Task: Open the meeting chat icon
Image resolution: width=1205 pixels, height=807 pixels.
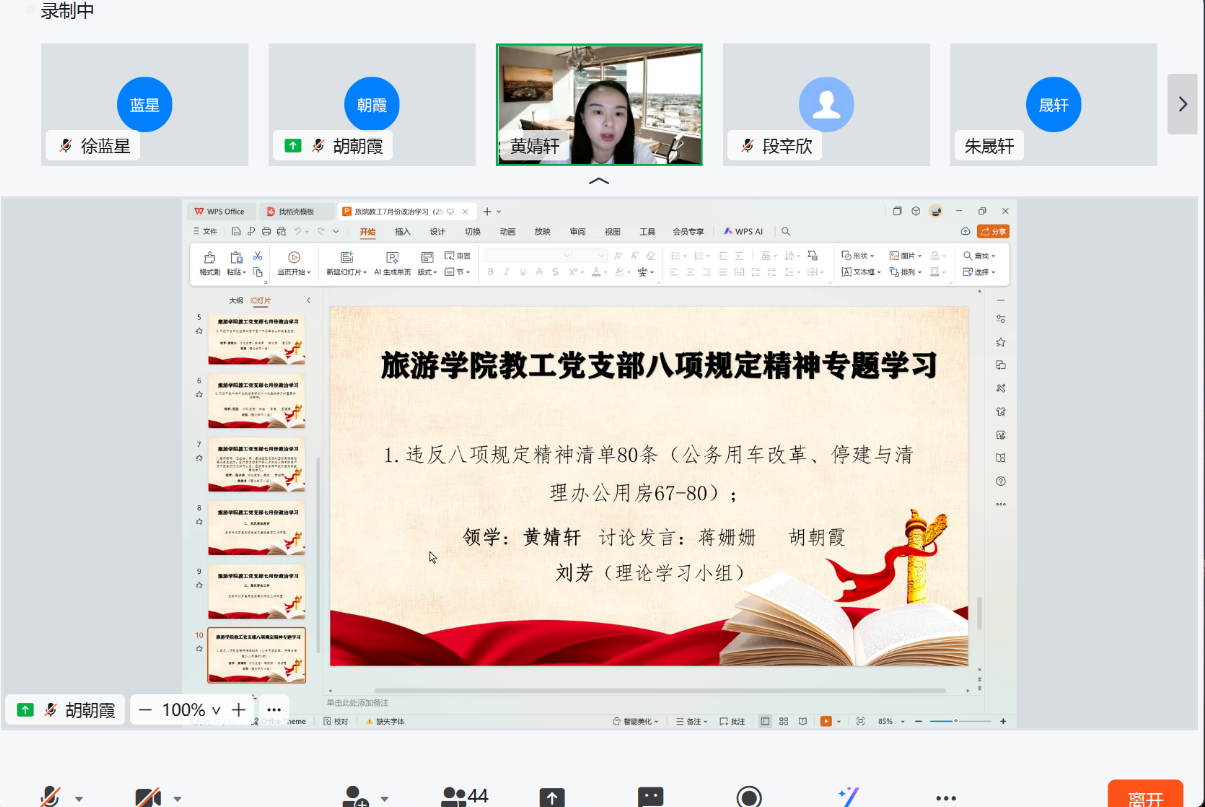Action: pos(651,797)
